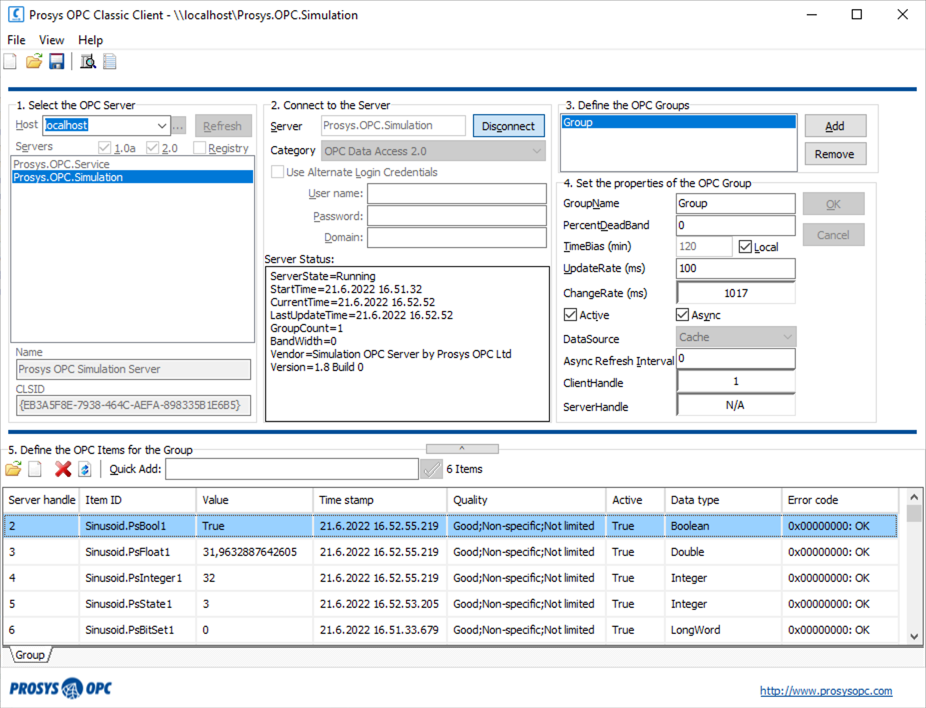Viewport: 926px width, 708px height.
Task: Select Prosys.OPC.Service in the server list
Action: pyautogui.click(x=132, y=164)
